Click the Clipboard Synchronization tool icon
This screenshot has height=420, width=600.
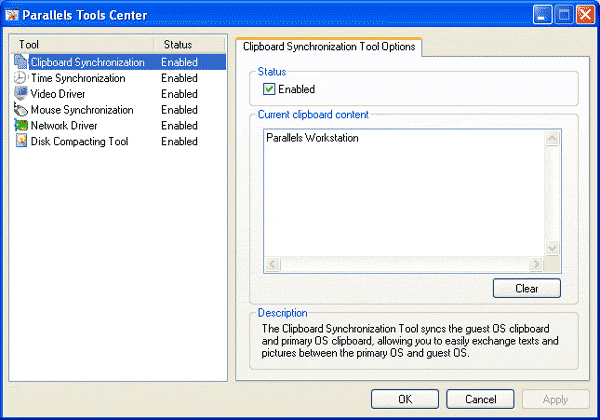coord(21,62)
